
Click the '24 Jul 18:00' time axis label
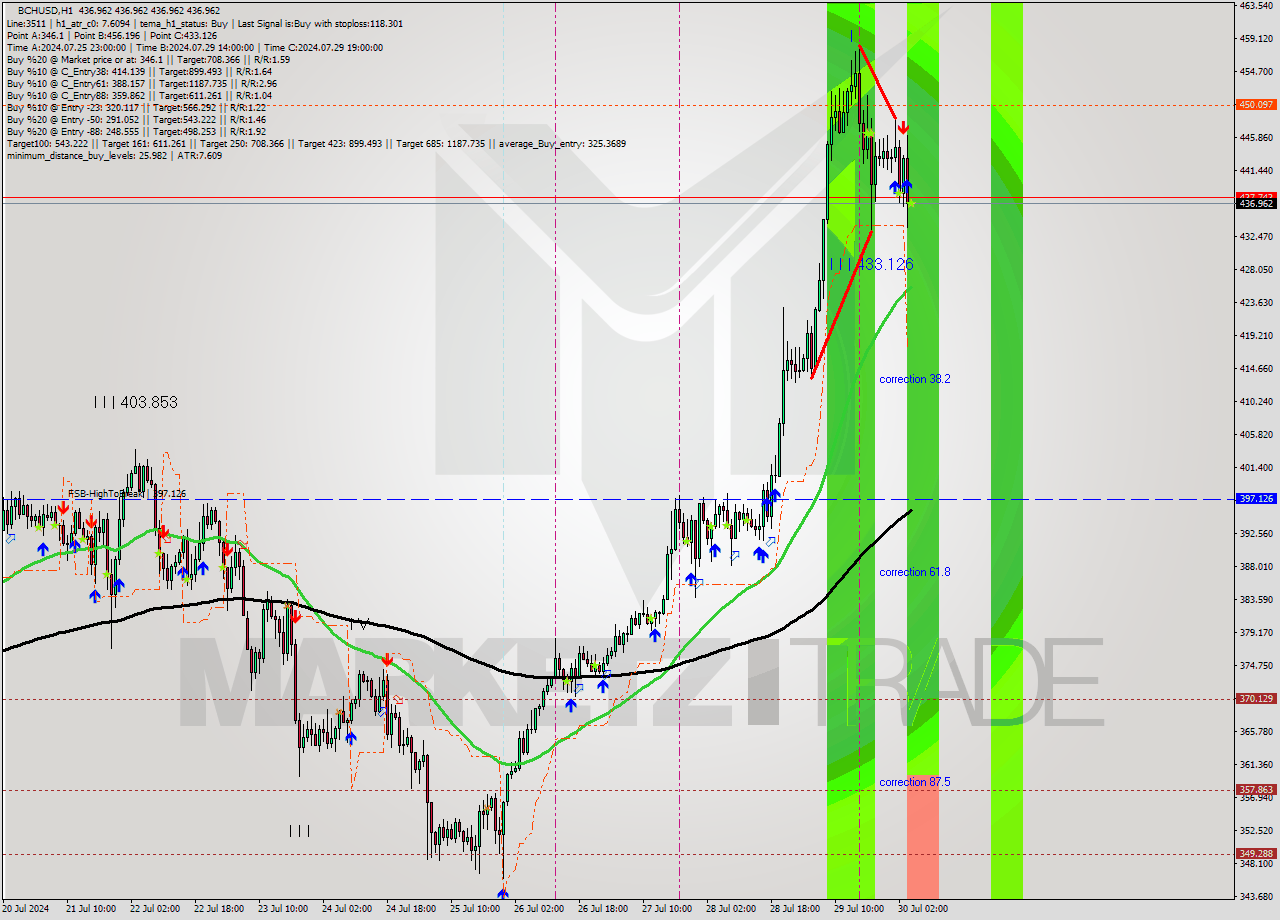coord(410,909)
